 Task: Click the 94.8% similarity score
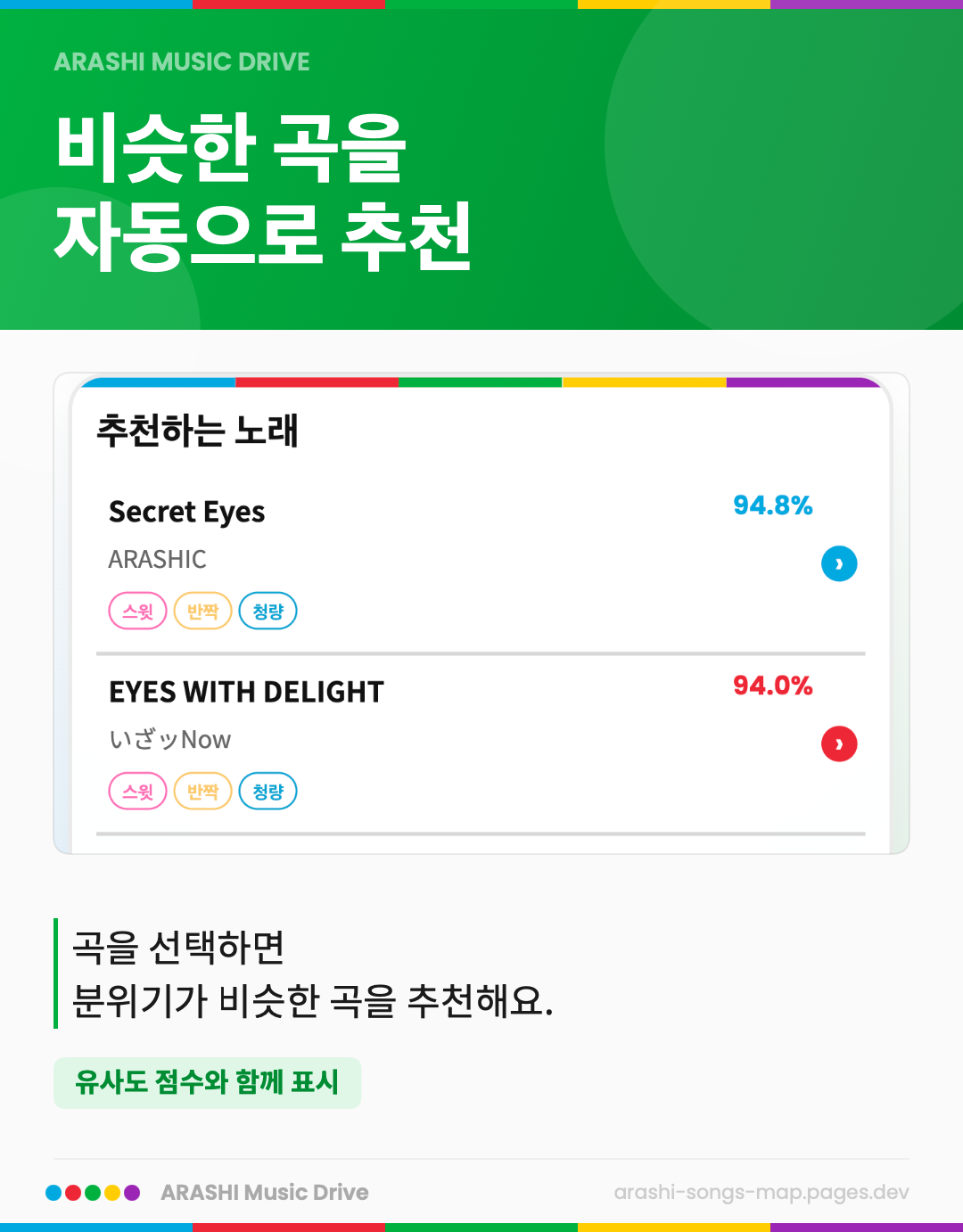tap(772, 506)
